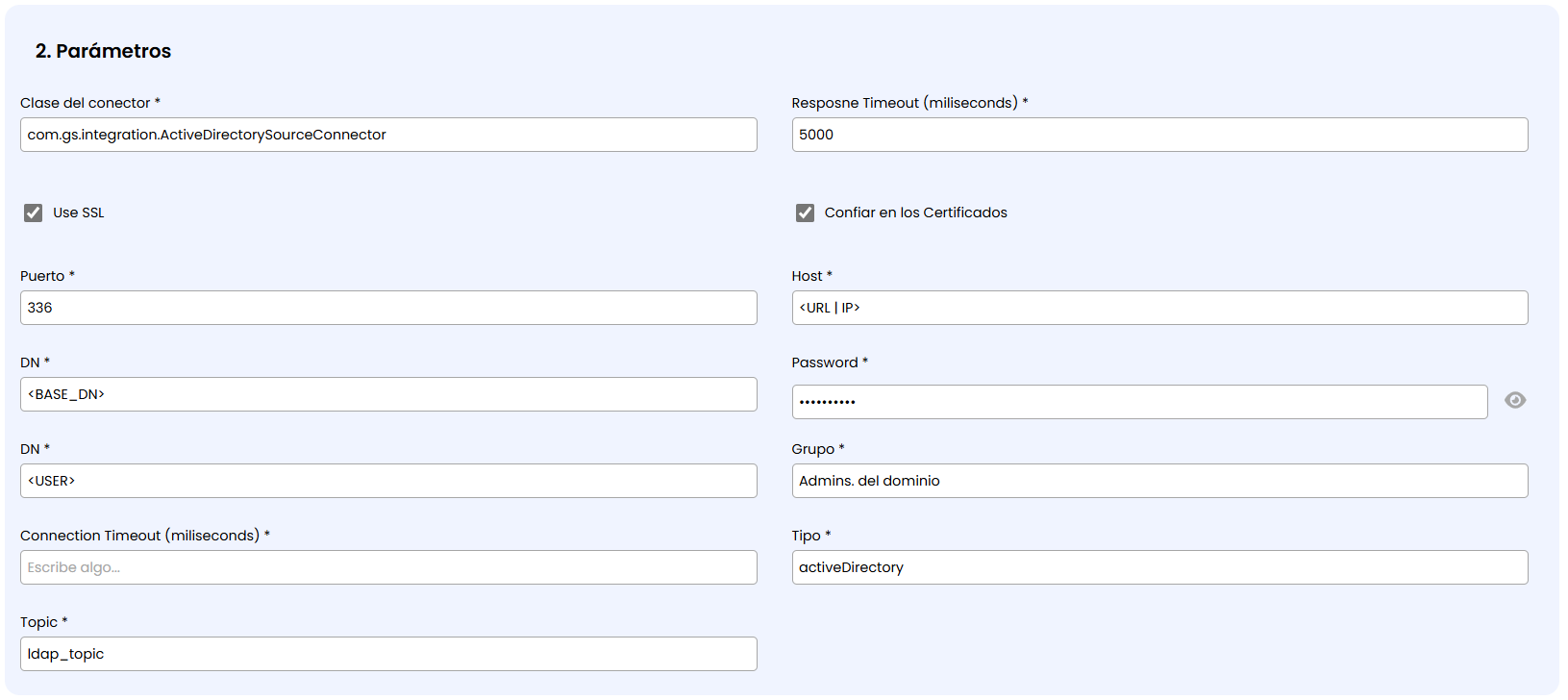Uncheck the Confiar en los Certificados checkbox
Screen dimensions: 1568x700
point(805,212)
